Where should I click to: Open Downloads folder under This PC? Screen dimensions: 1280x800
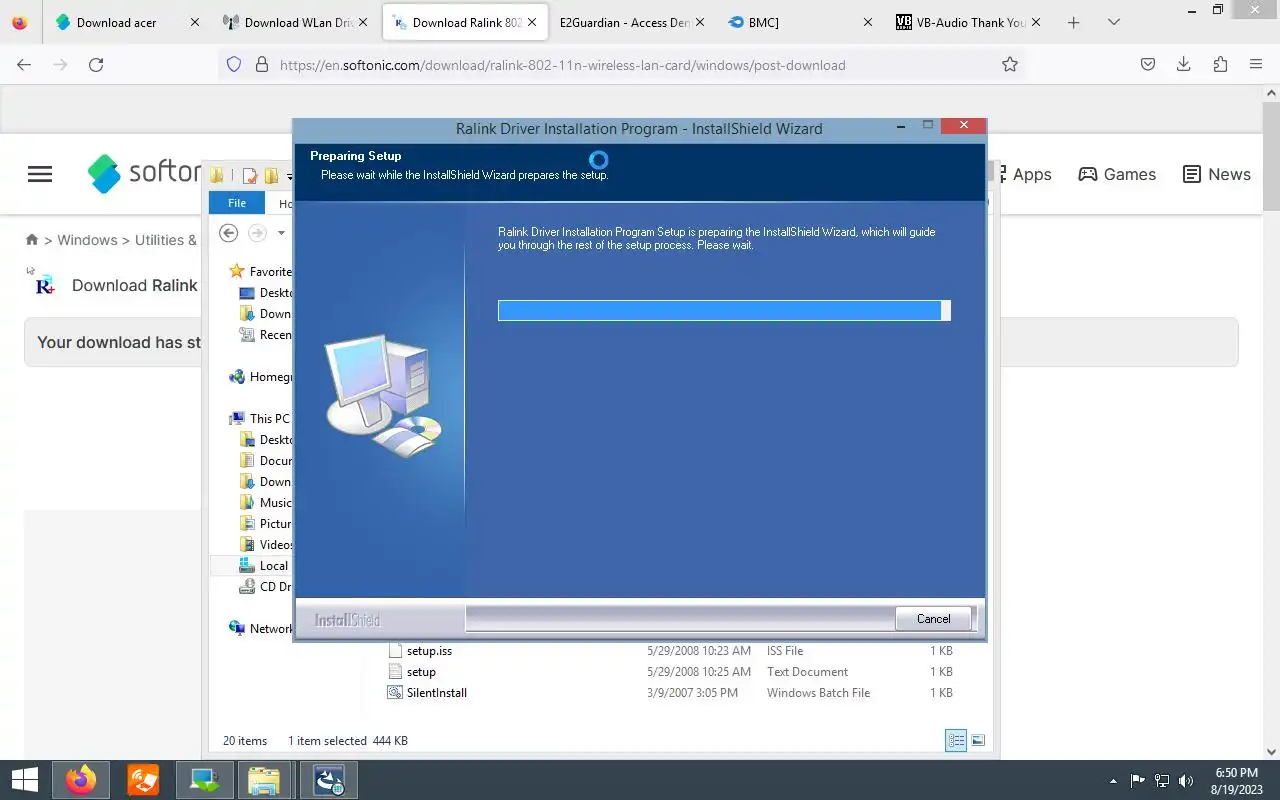(266, 482)
